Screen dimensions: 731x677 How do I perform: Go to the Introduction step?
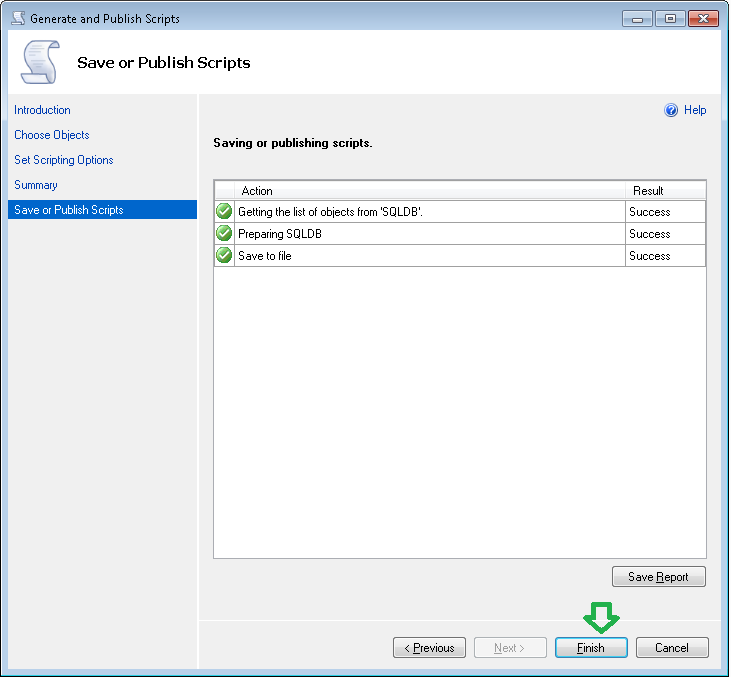coord(42,110)
